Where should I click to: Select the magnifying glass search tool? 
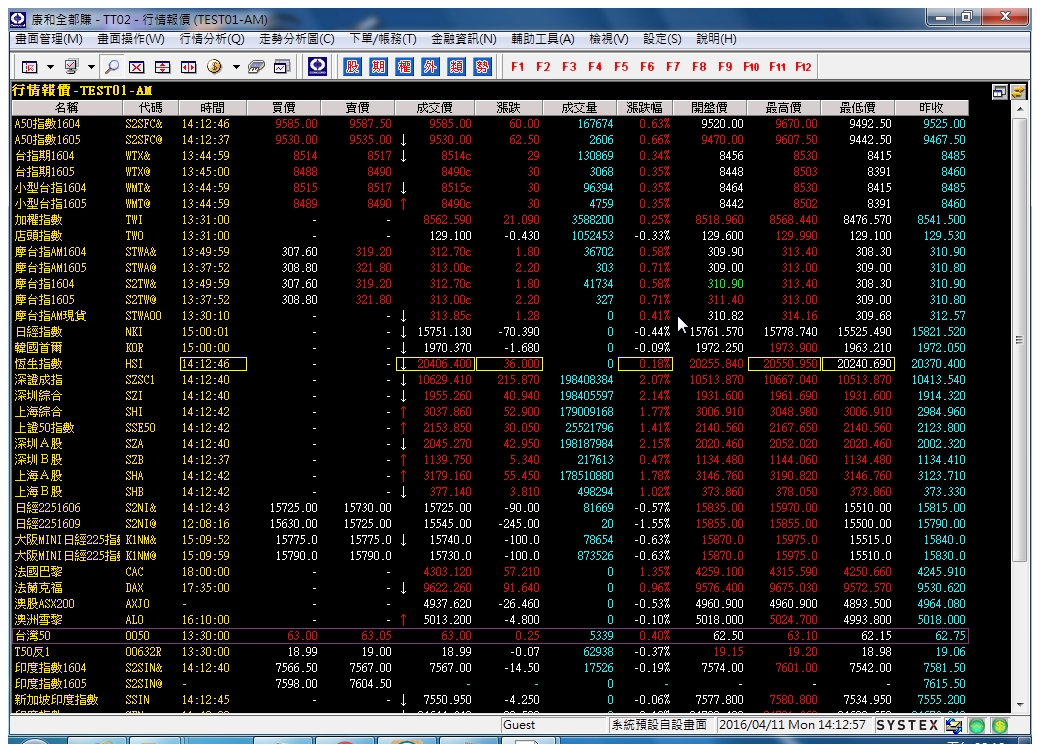[112, 67]
